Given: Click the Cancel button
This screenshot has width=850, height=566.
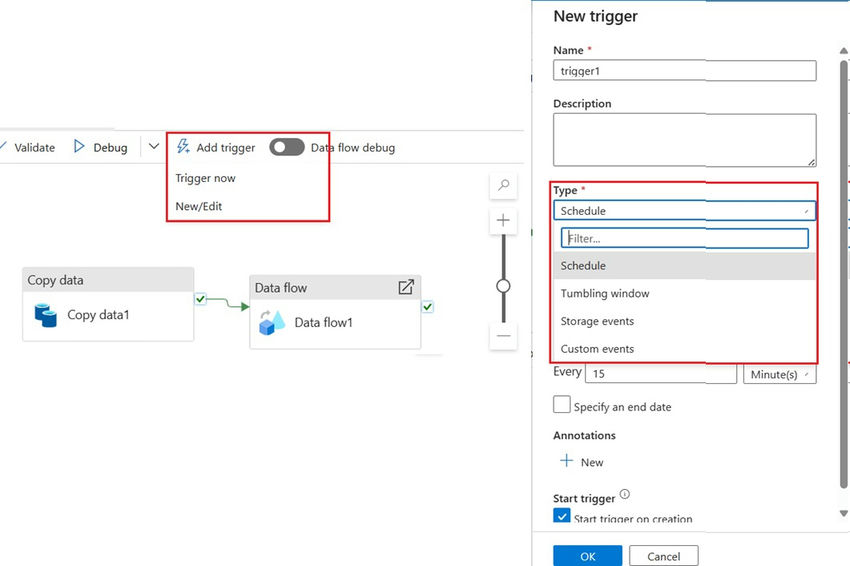Looking at the screenshot, I should coord(664,556).
